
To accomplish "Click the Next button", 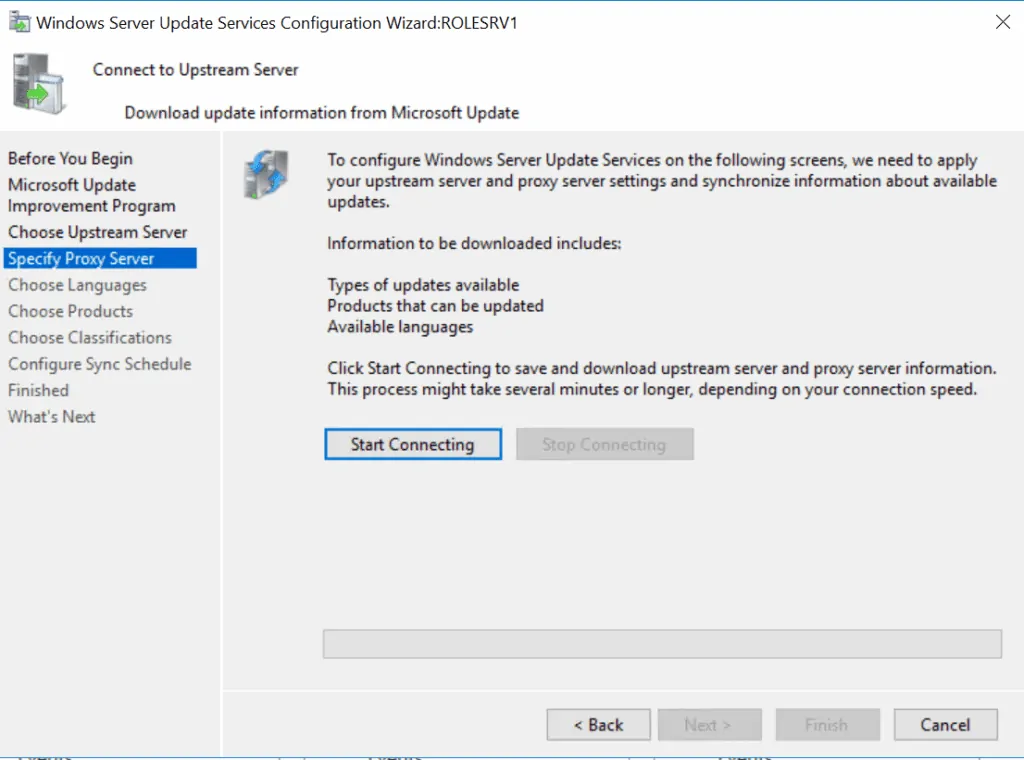I will 709,724.
